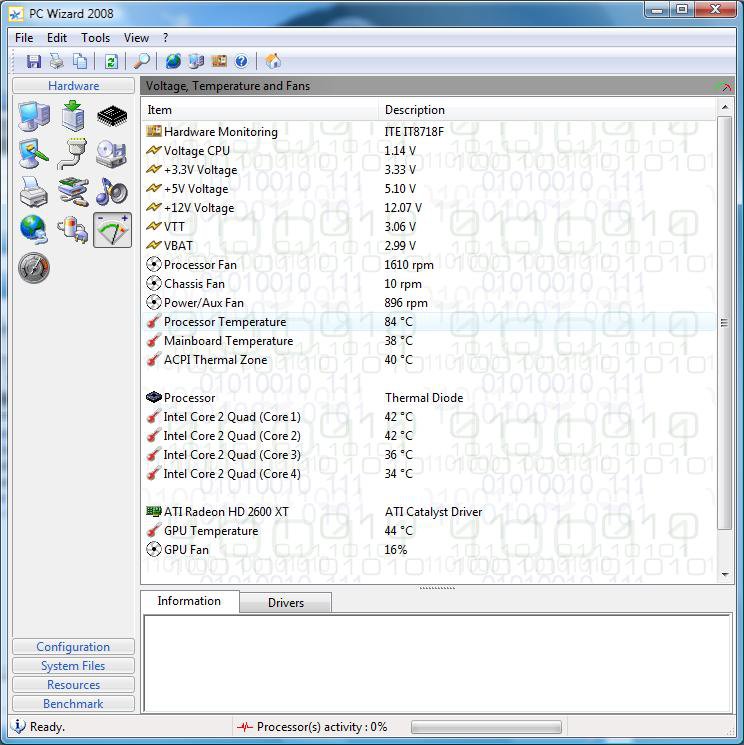Viewport: 744px width, 745px height.
Task: Click the Print toolbar icon
Action: (x=57, y=61)
